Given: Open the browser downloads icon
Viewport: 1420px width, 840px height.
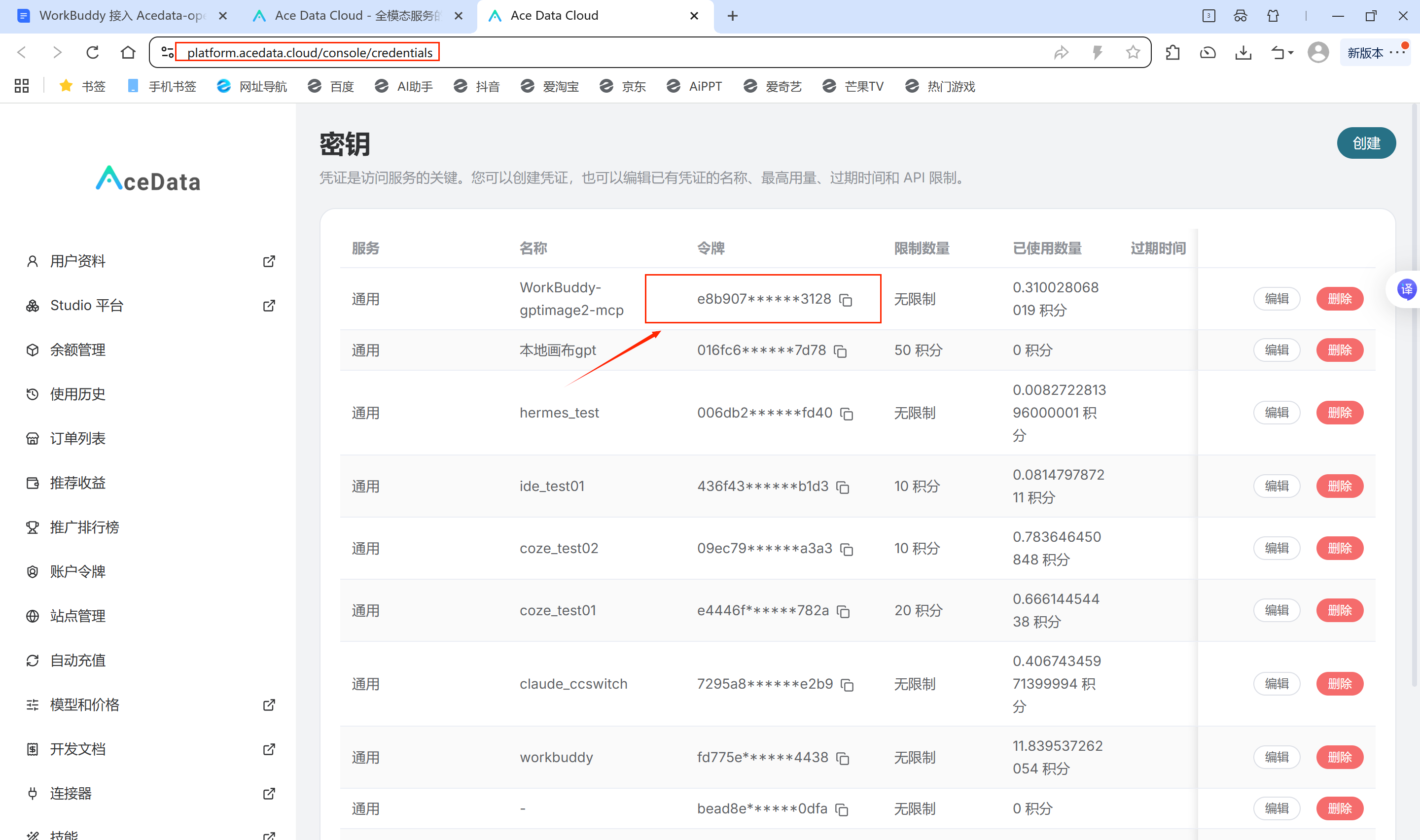Looking at the screenshot, I should pyautogui.click(x=1243, y=53).
